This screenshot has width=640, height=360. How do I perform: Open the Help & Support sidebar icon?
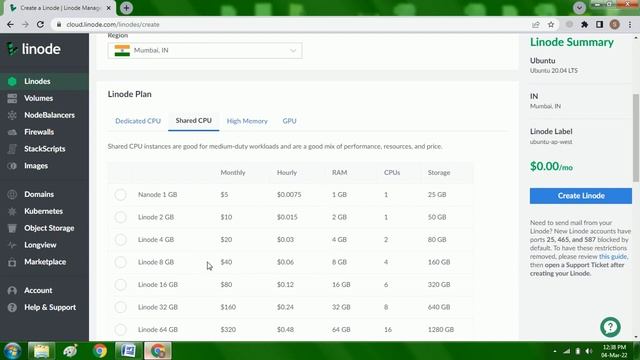pos(12,307)
